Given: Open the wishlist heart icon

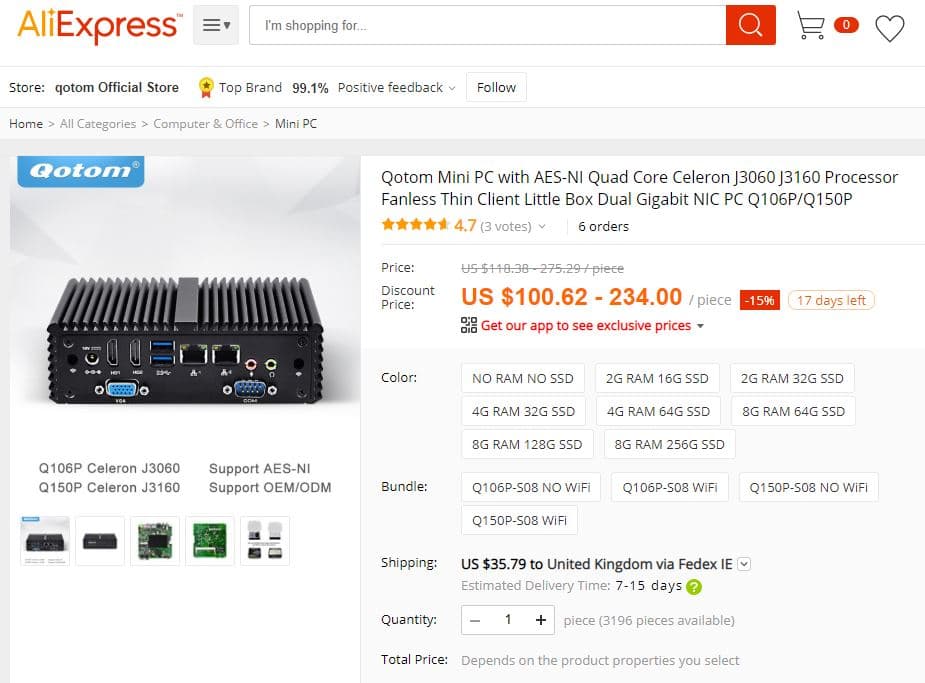Looking at the screenshot, I should pyautogui.click(x=889, y=27).
